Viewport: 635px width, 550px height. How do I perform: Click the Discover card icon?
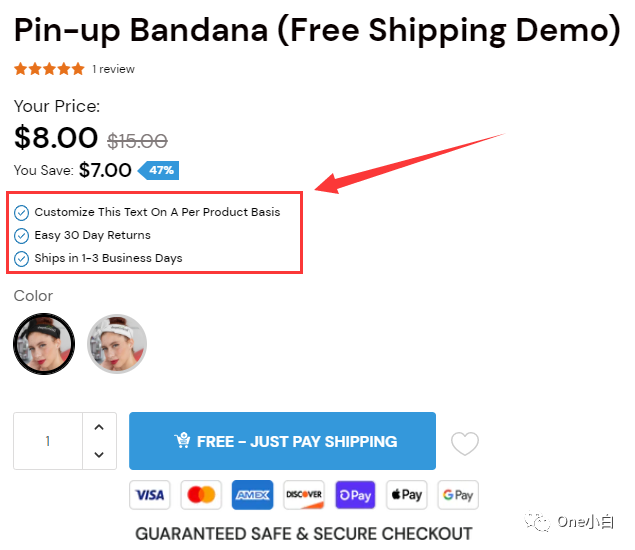point(304,495)
